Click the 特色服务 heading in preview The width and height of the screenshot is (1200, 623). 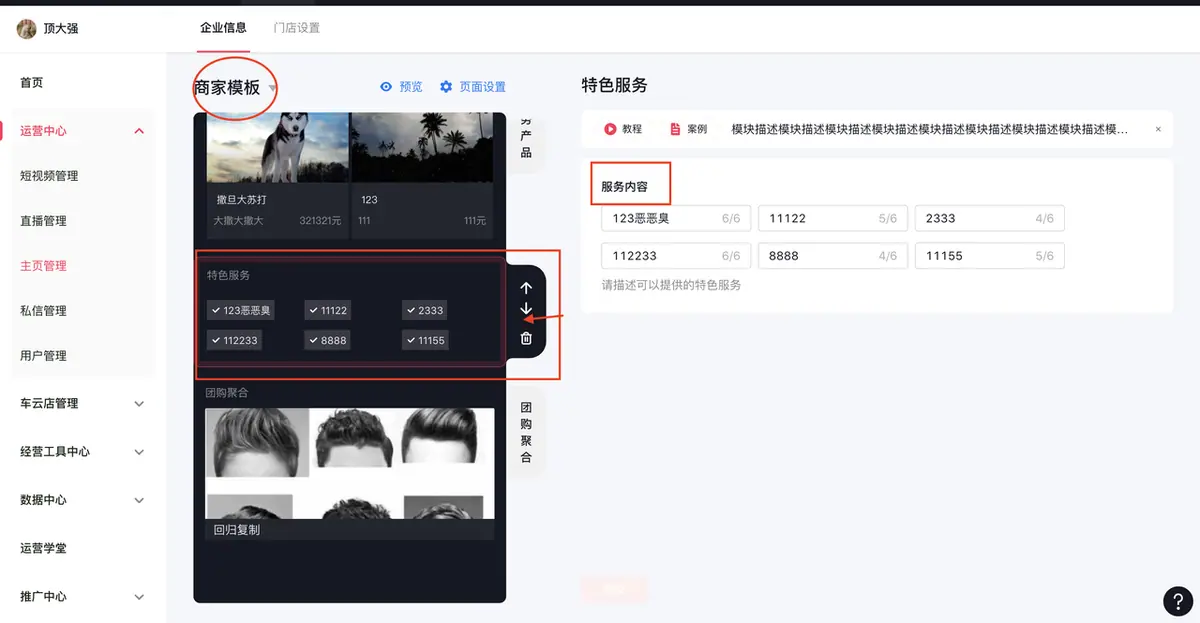tap(228, 275)
